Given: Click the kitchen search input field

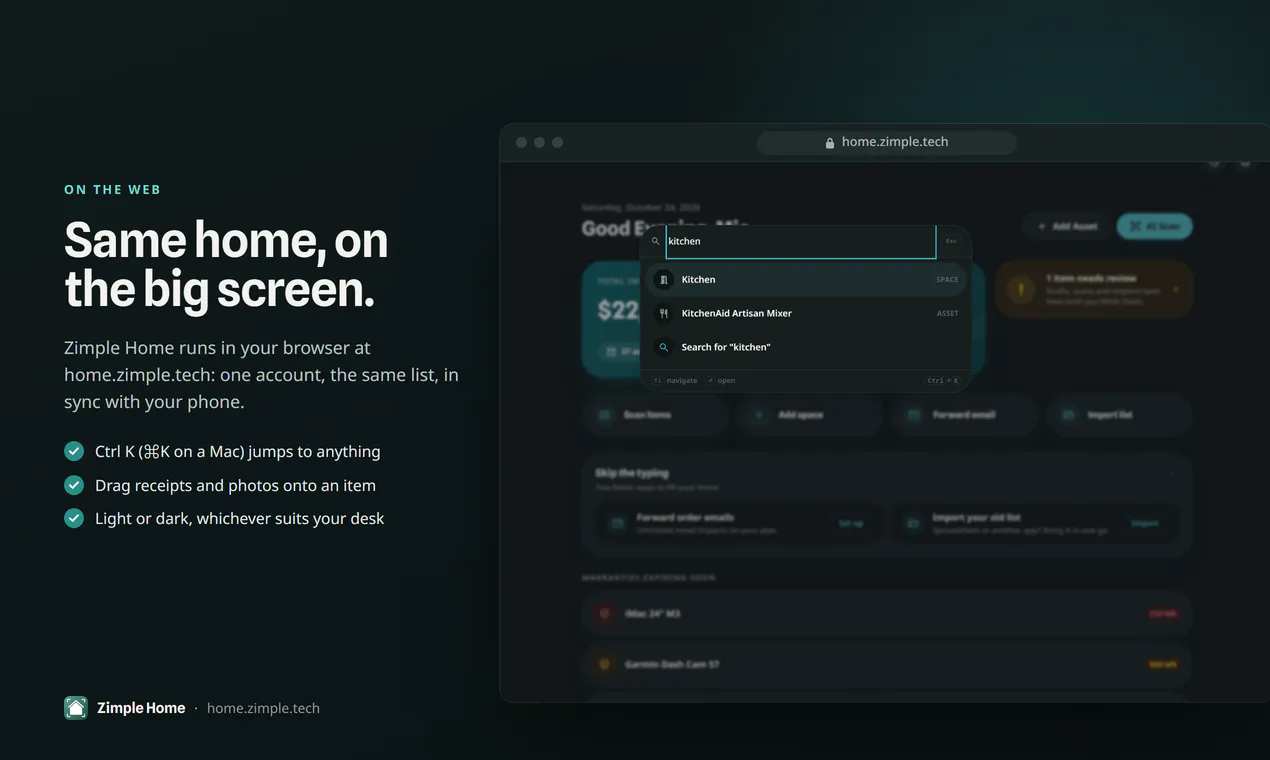Looking at the screenshot, I should [x=800, y=241].
